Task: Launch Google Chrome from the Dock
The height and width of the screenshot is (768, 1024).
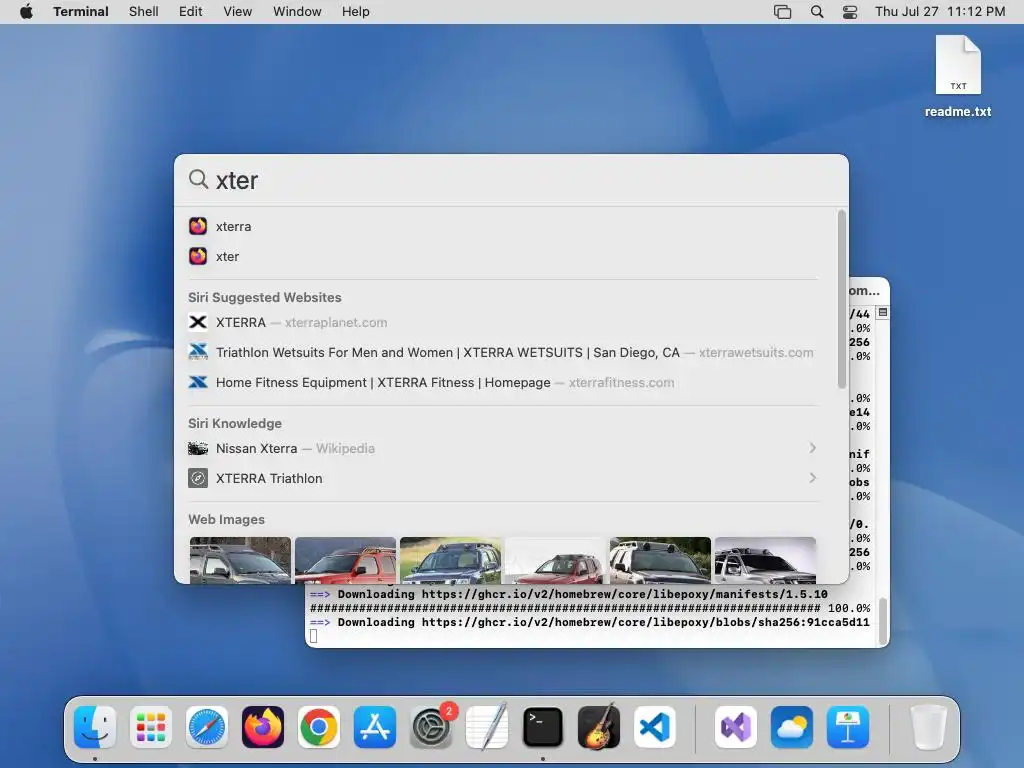Action: coord(319,727)
